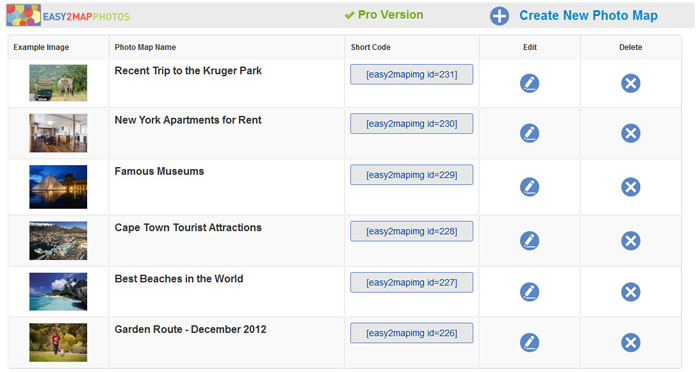Edit the Garden Route - December 2012 map

click(529, 343)
